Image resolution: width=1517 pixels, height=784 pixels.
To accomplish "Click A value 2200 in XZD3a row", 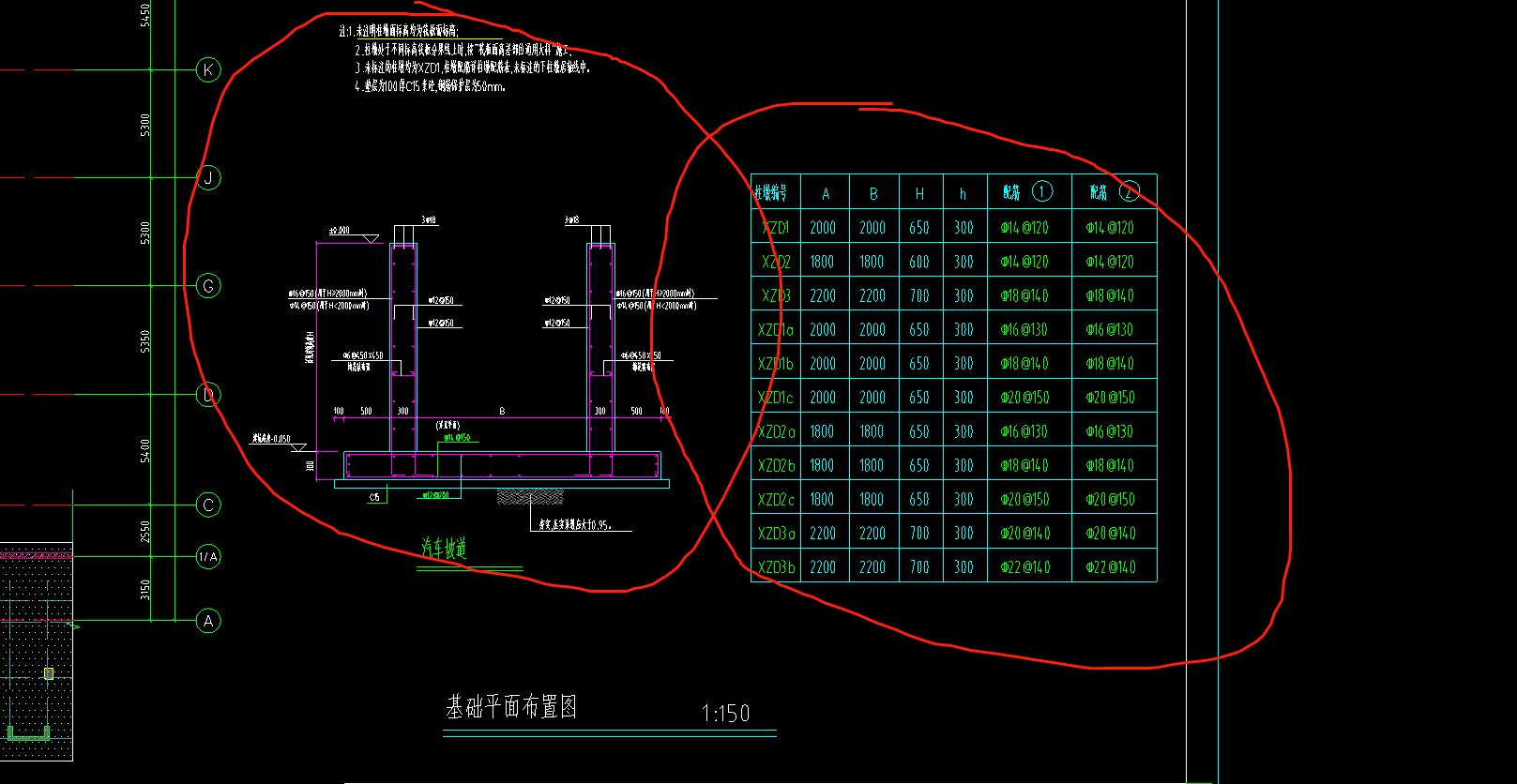I will [823, 534].
